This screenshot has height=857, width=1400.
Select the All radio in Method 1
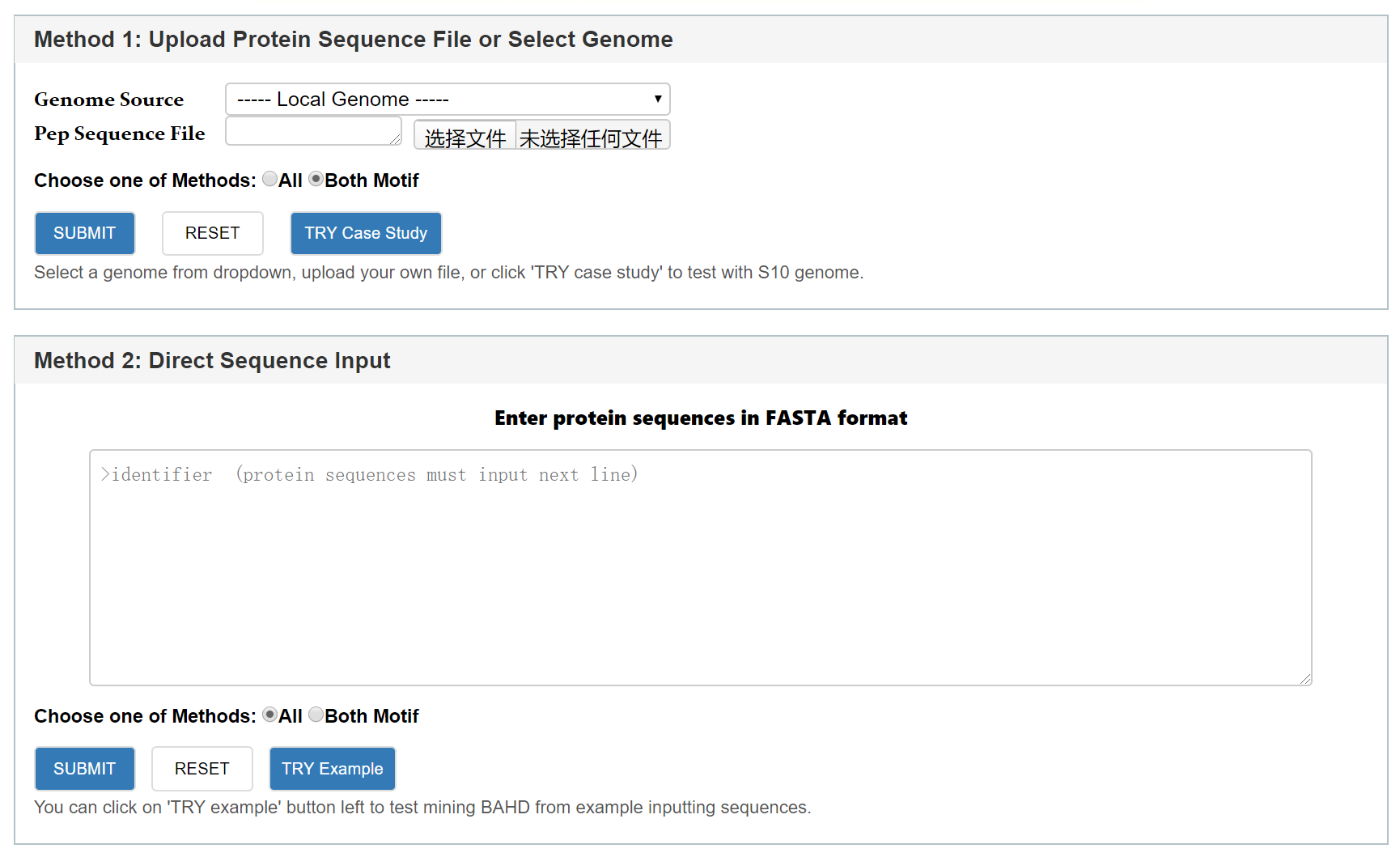coord(270,180)
